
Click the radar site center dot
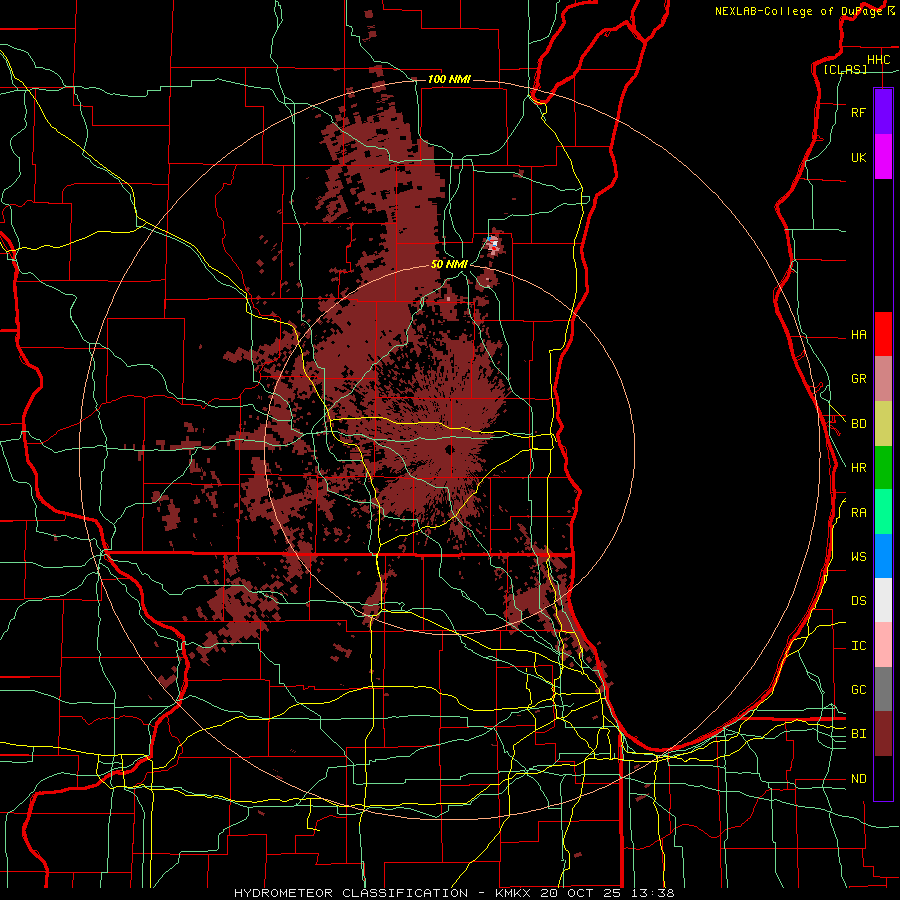point(449,449)
